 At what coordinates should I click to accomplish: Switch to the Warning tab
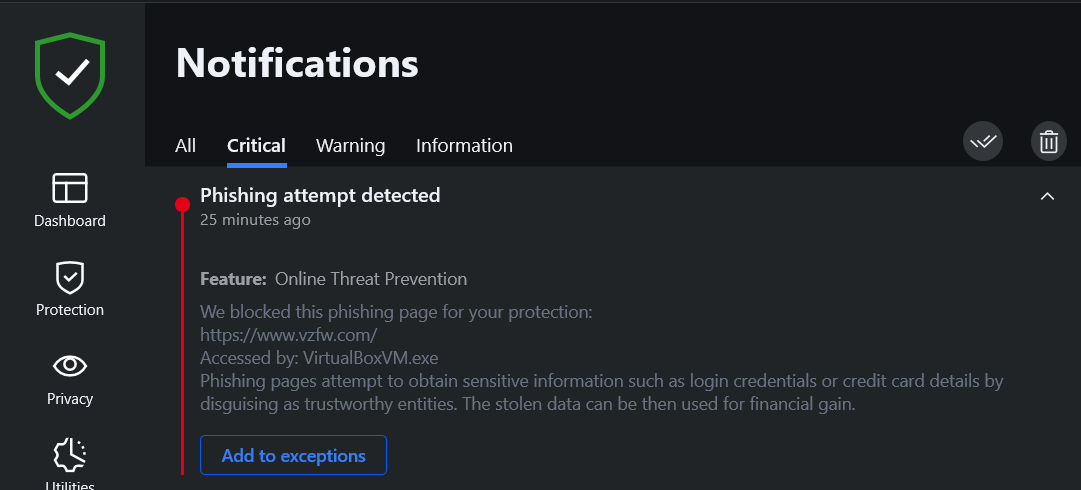coord(350,146)
